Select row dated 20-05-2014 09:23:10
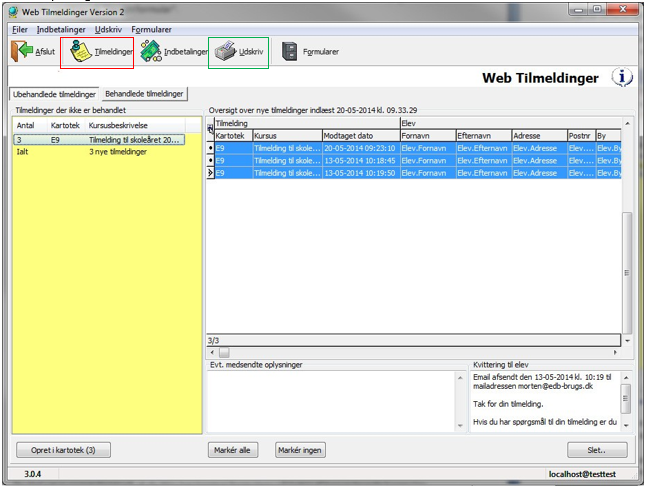645x486 pixels. pyautogui.click(x=418, y=148)
